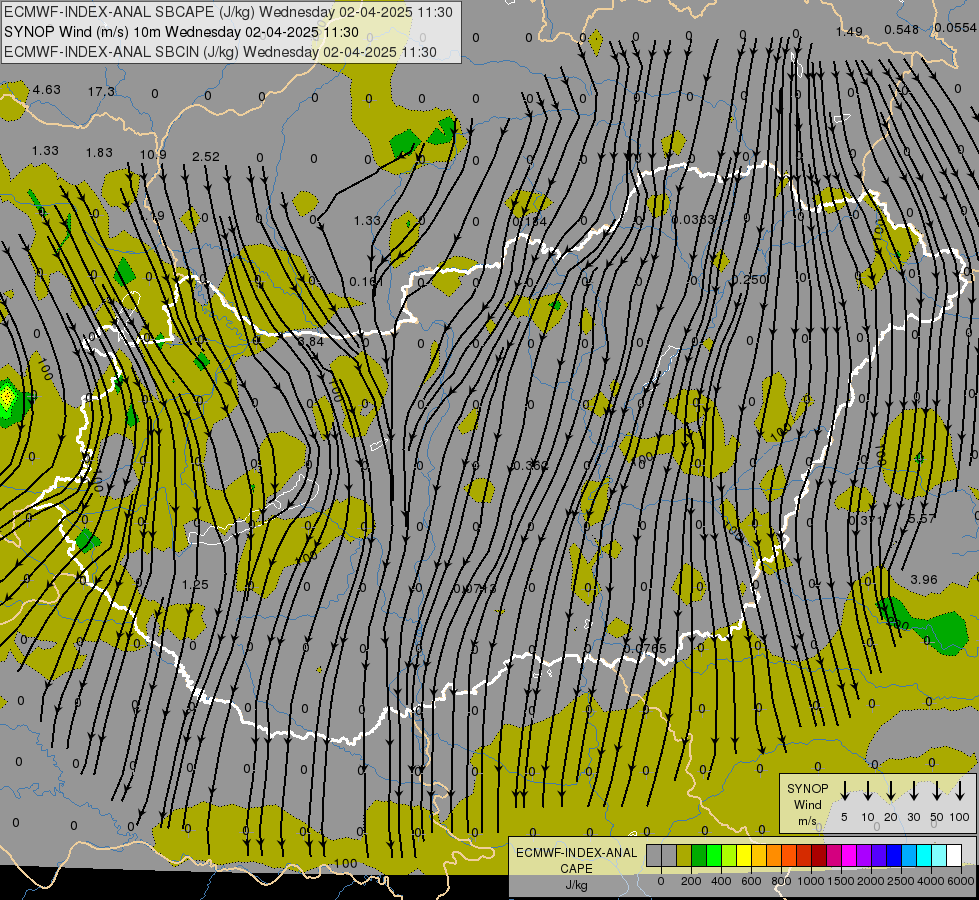Choose the cyan CAPE legend swatch
Screen dimensions: 979x900
(x=924, y=855)
